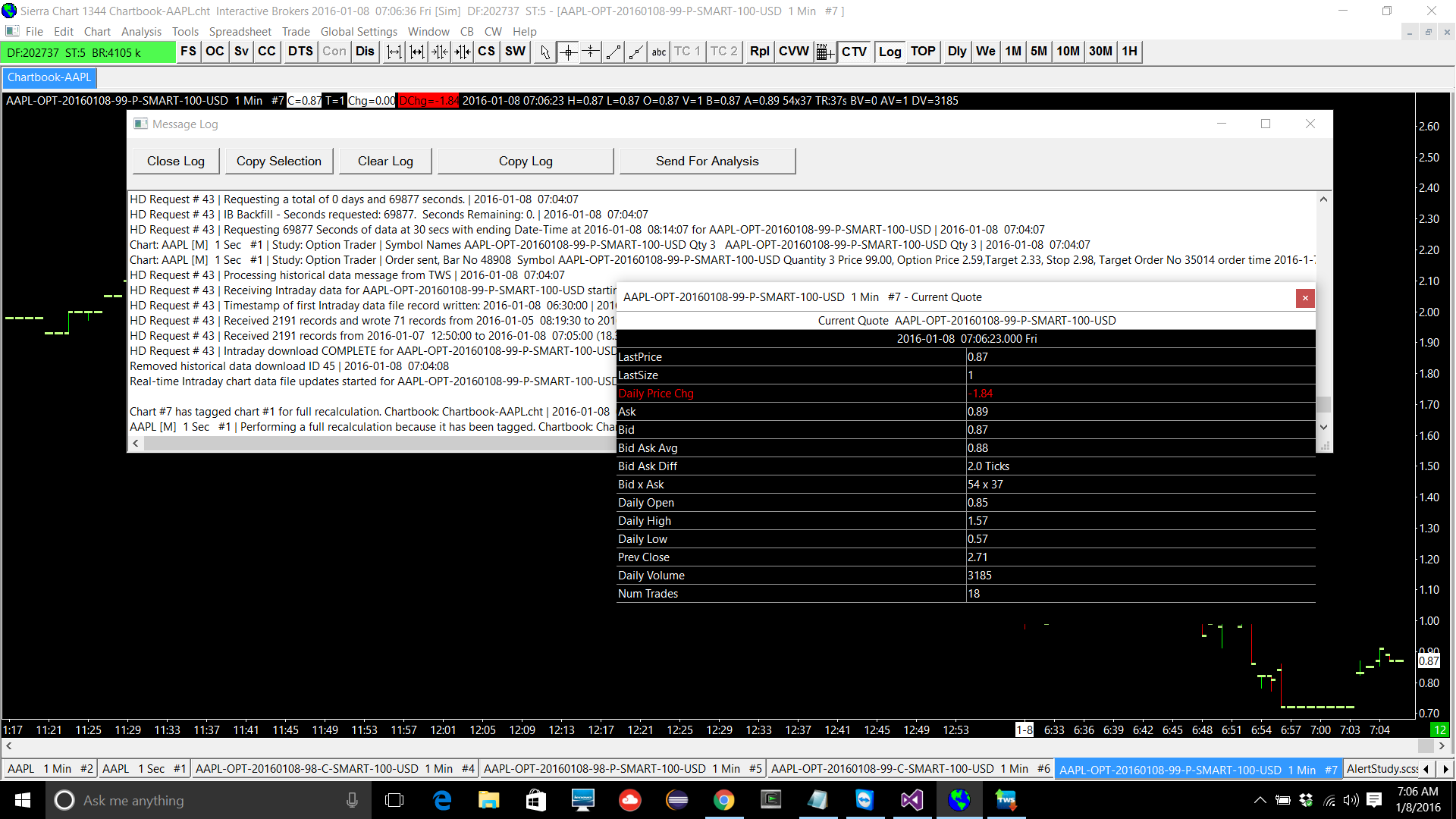Select the Chartbook-AAPL tab
This screenshot has width=1456, height=819.
pyautogui.click(x=49, y=77)
